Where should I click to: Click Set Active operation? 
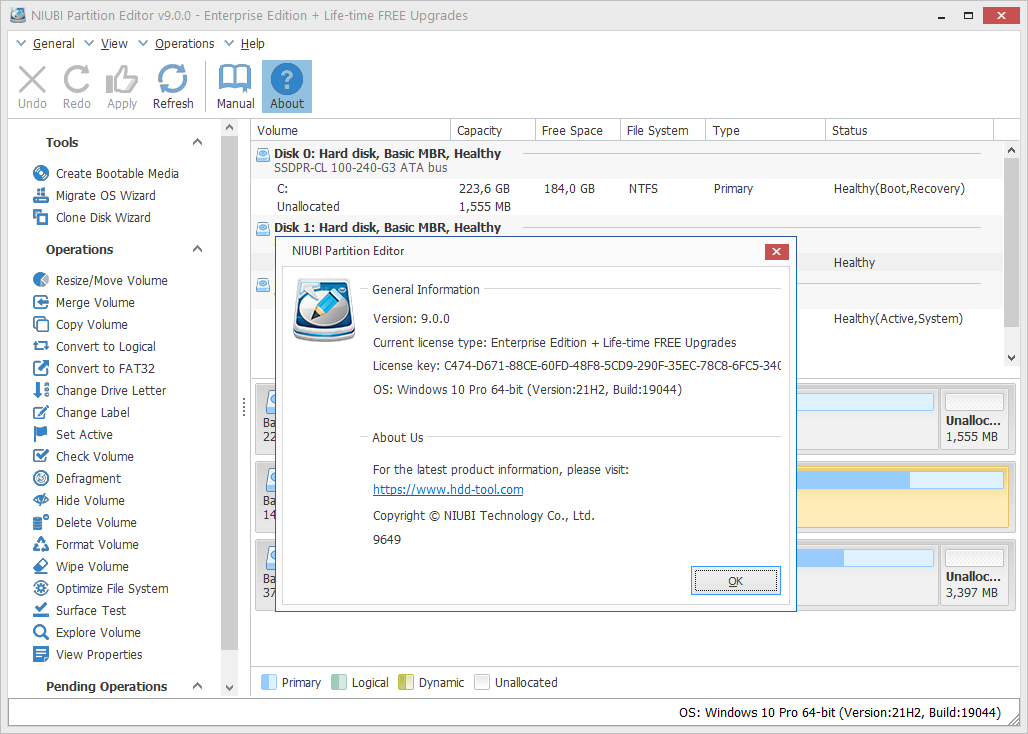click(x=73, y=435)
